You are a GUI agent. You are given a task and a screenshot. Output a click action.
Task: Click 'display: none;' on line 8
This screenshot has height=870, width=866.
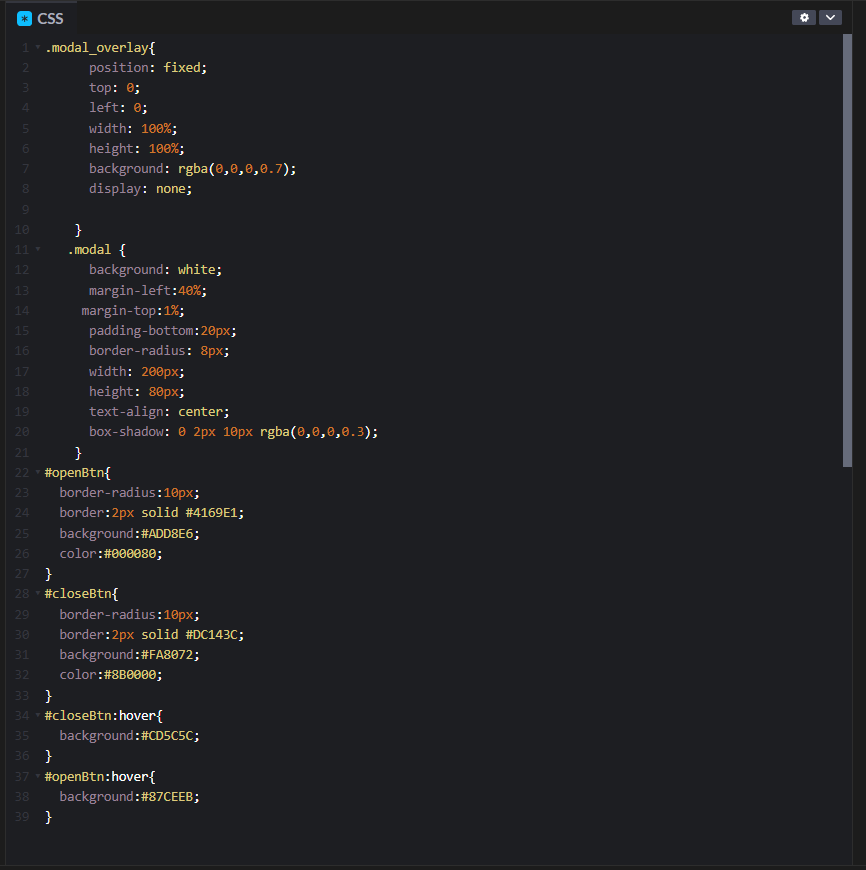coord(141,189)
